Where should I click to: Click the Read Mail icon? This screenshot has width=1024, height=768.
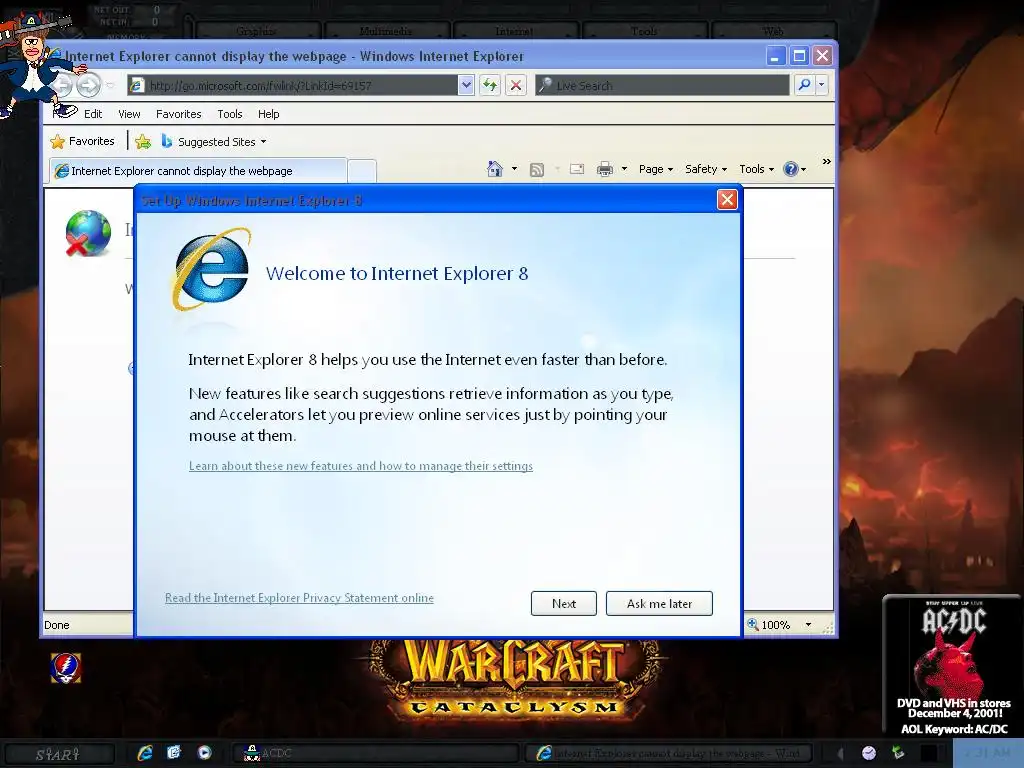tap(577, 169)
